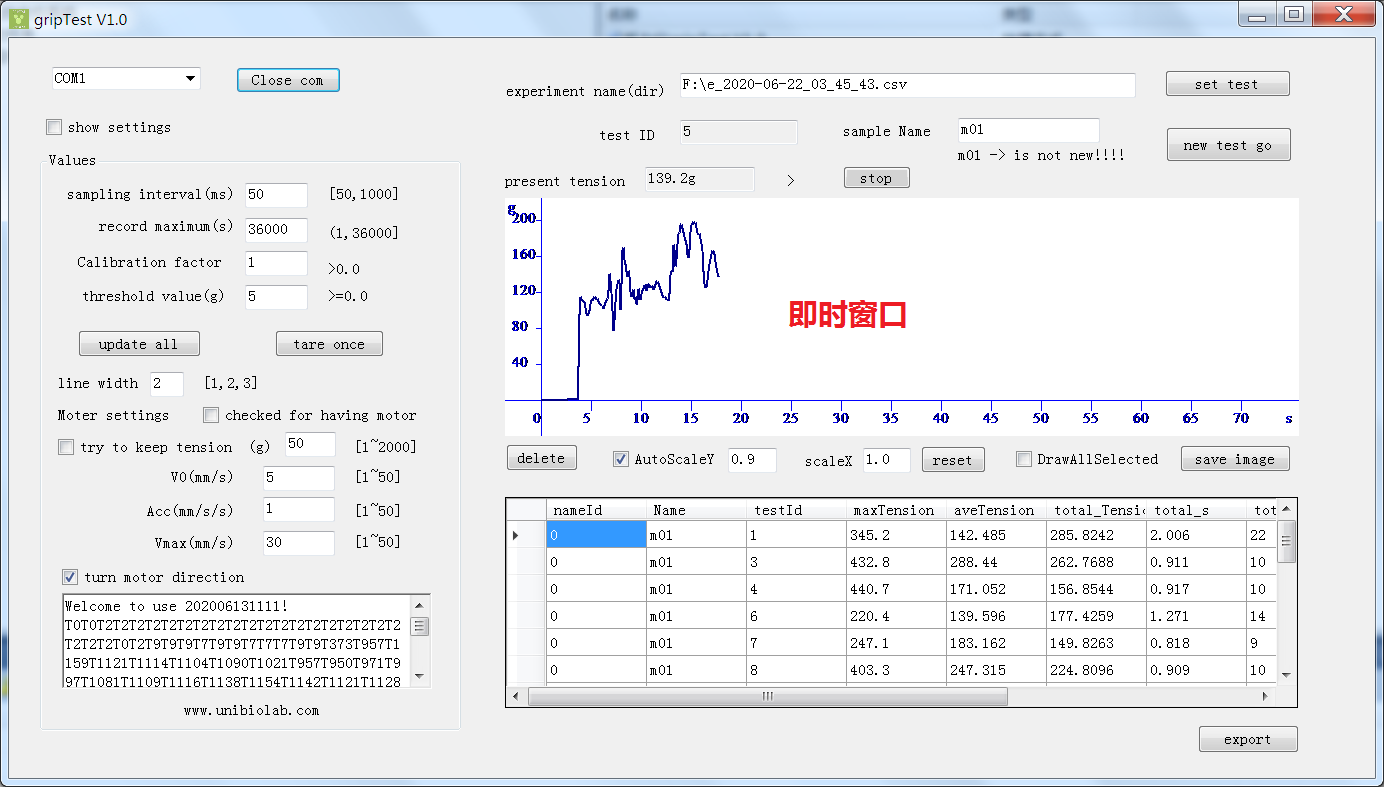Click the Acc(mm/s/s) input field

click(299, 509)
